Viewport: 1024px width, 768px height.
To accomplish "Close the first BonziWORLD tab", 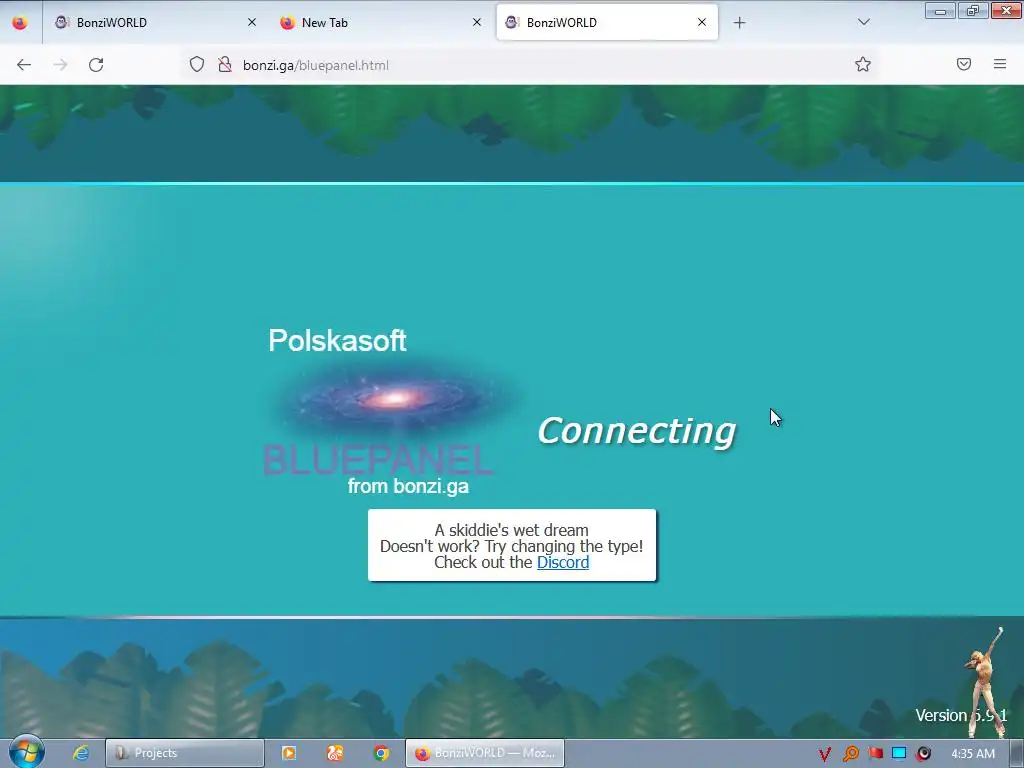I will coord(252,23).
